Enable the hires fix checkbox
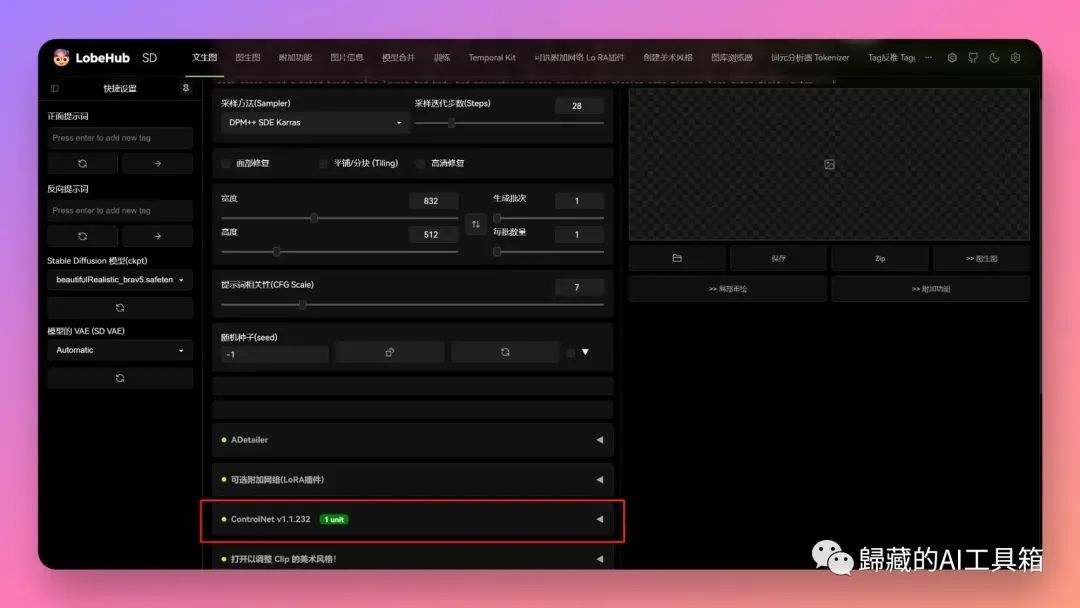This screenshot has height=608, width=1080. 420,163
